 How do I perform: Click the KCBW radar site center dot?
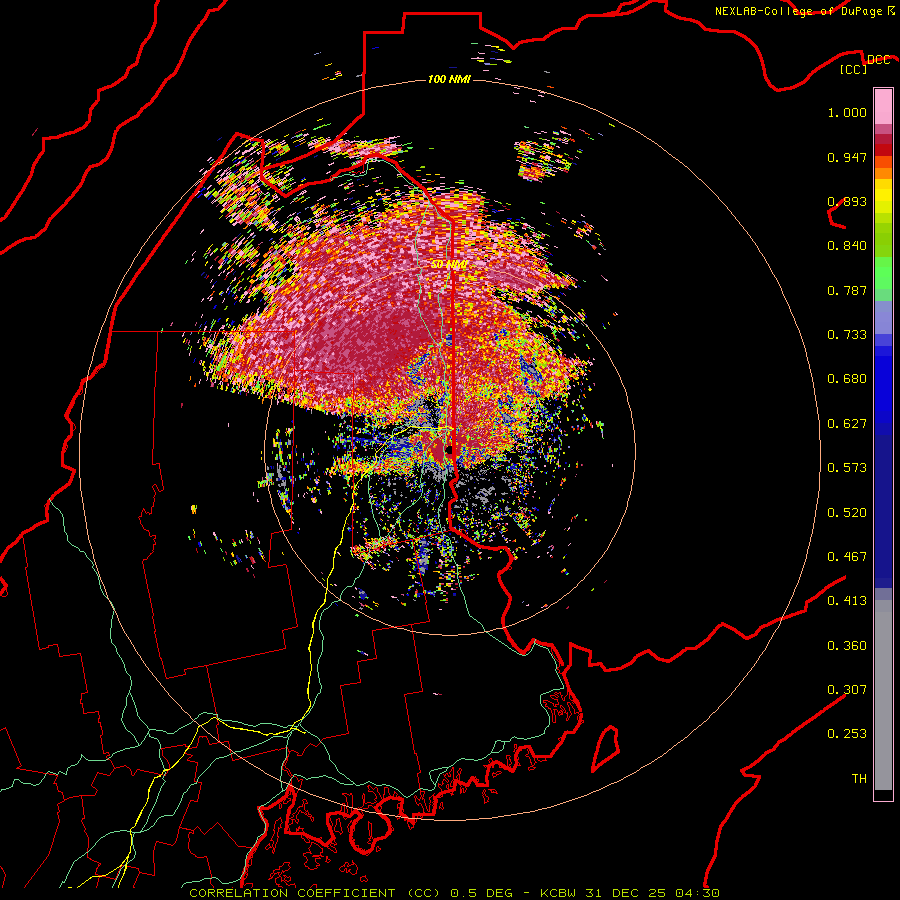pyautogui.click(x=448, y=450)
